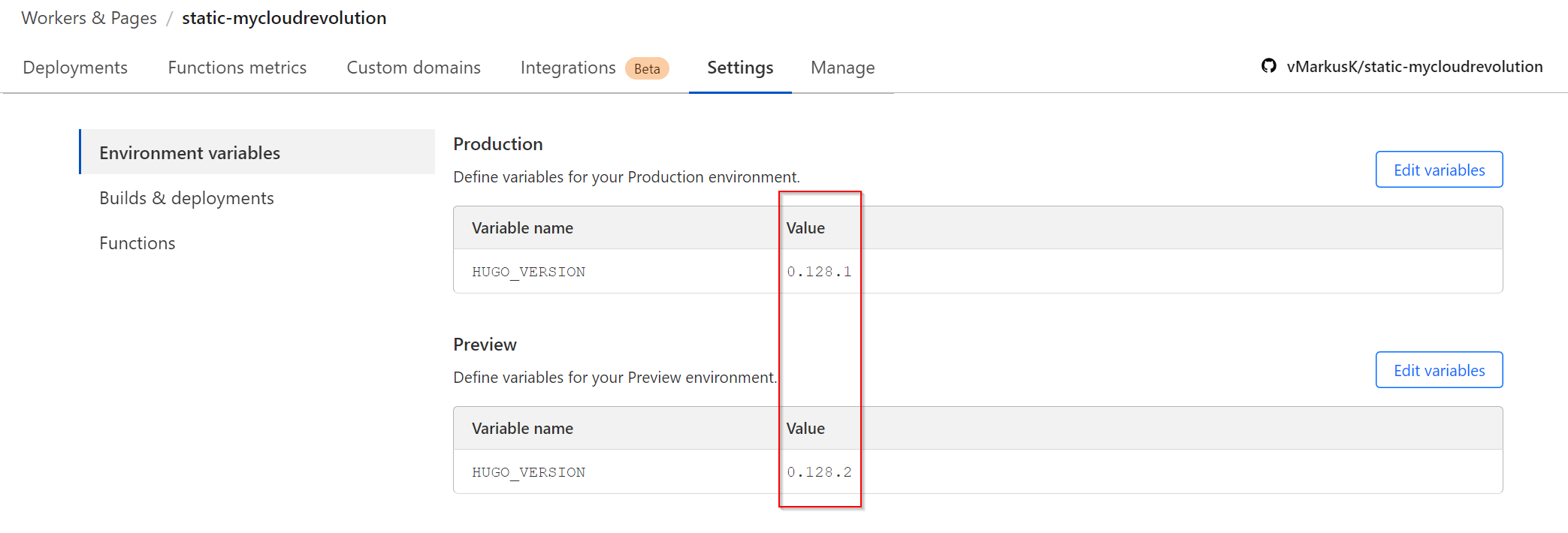Image resolution: width=1568 pixels, height=533 pixels.
Task: Click the Preview HUGO_VERSION value 0.128.2
Action: coord(819,472)
